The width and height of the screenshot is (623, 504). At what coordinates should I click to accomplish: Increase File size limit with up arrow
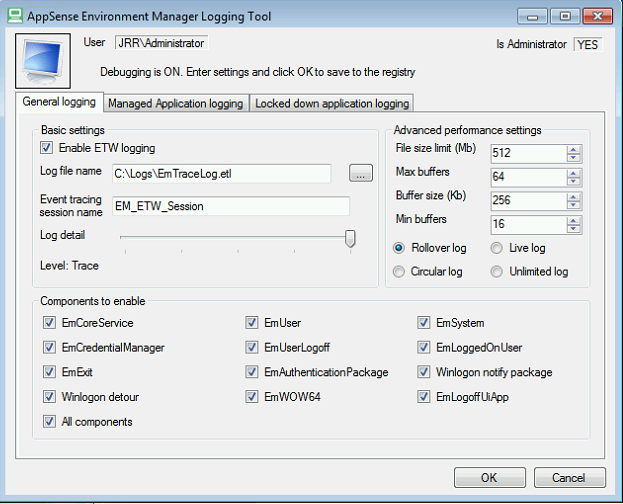[x=573, y=150]
